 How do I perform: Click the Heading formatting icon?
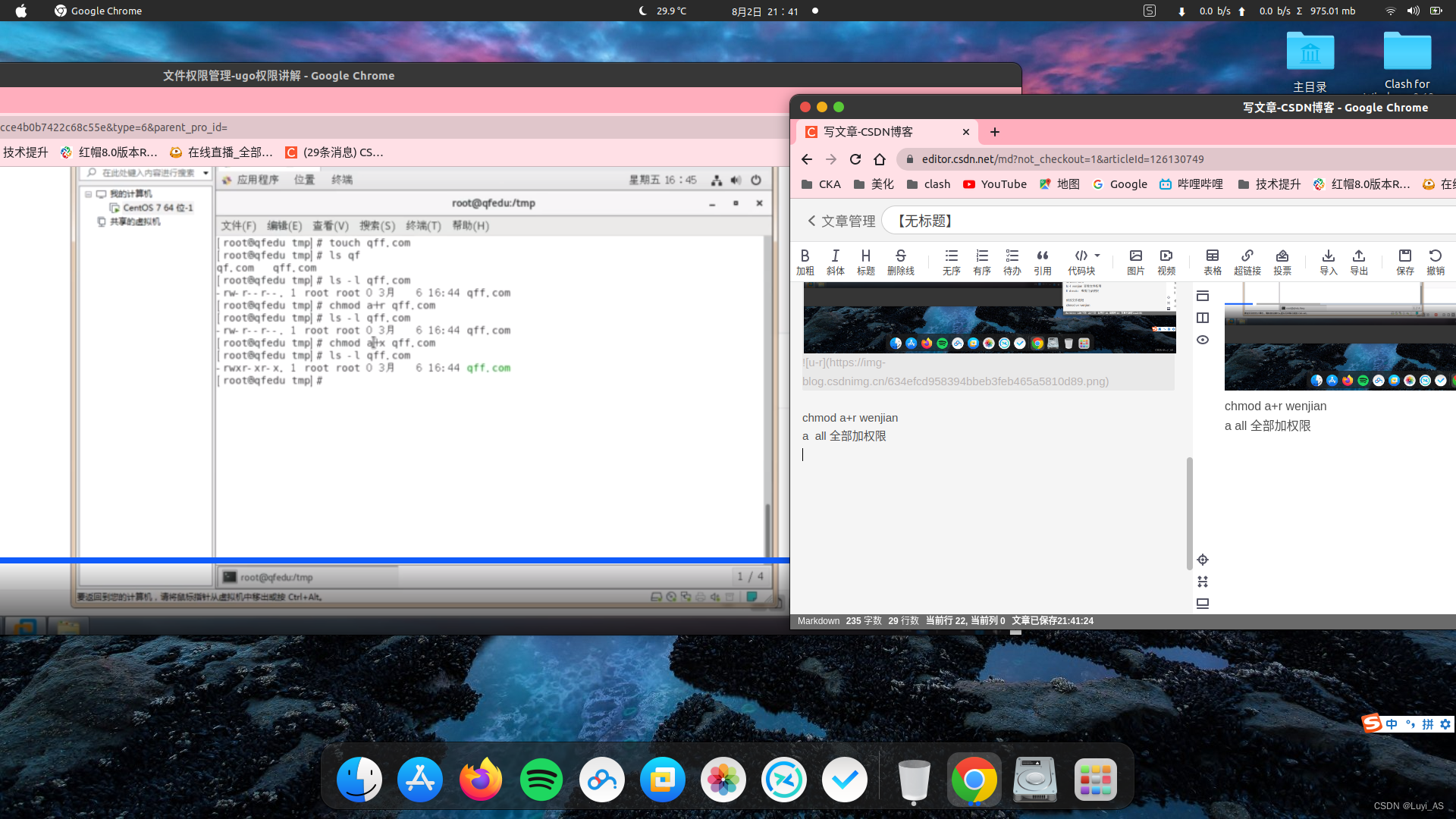tap(866, 256)
